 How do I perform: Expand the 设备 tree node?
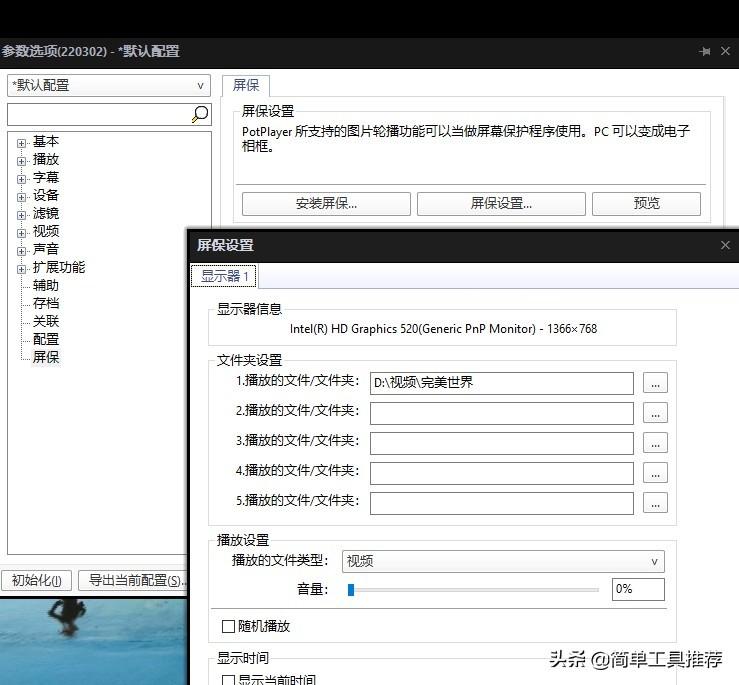pyautogui.click(x=21, y=197)
